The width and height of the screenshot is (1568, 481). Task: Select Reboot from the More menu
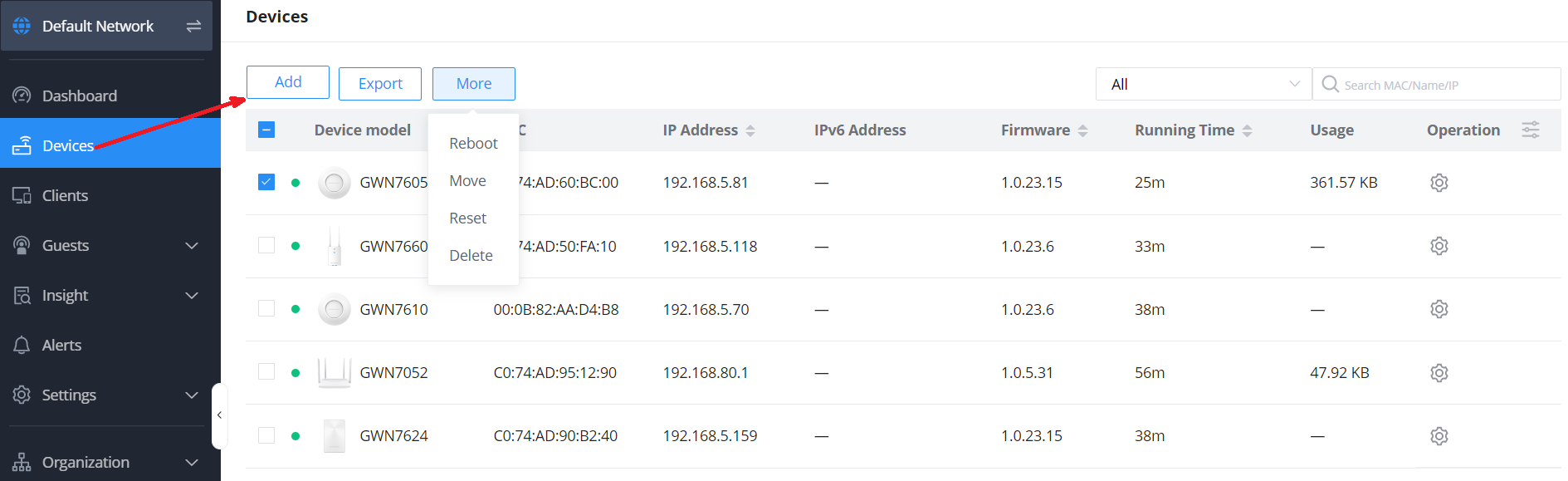[472, 143]
